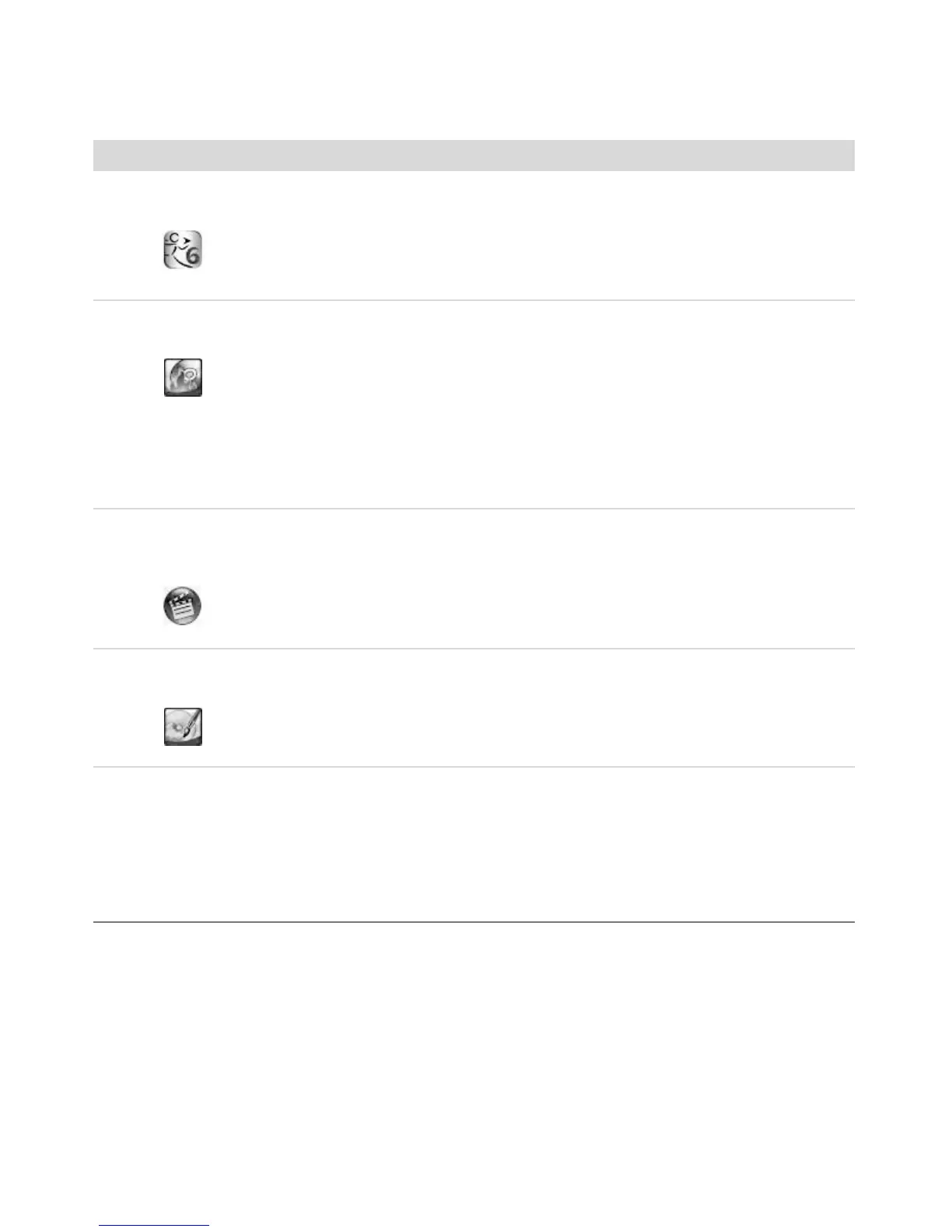
Task: Click the disc with paintbrush icon
Action: [x=183, y=726]
